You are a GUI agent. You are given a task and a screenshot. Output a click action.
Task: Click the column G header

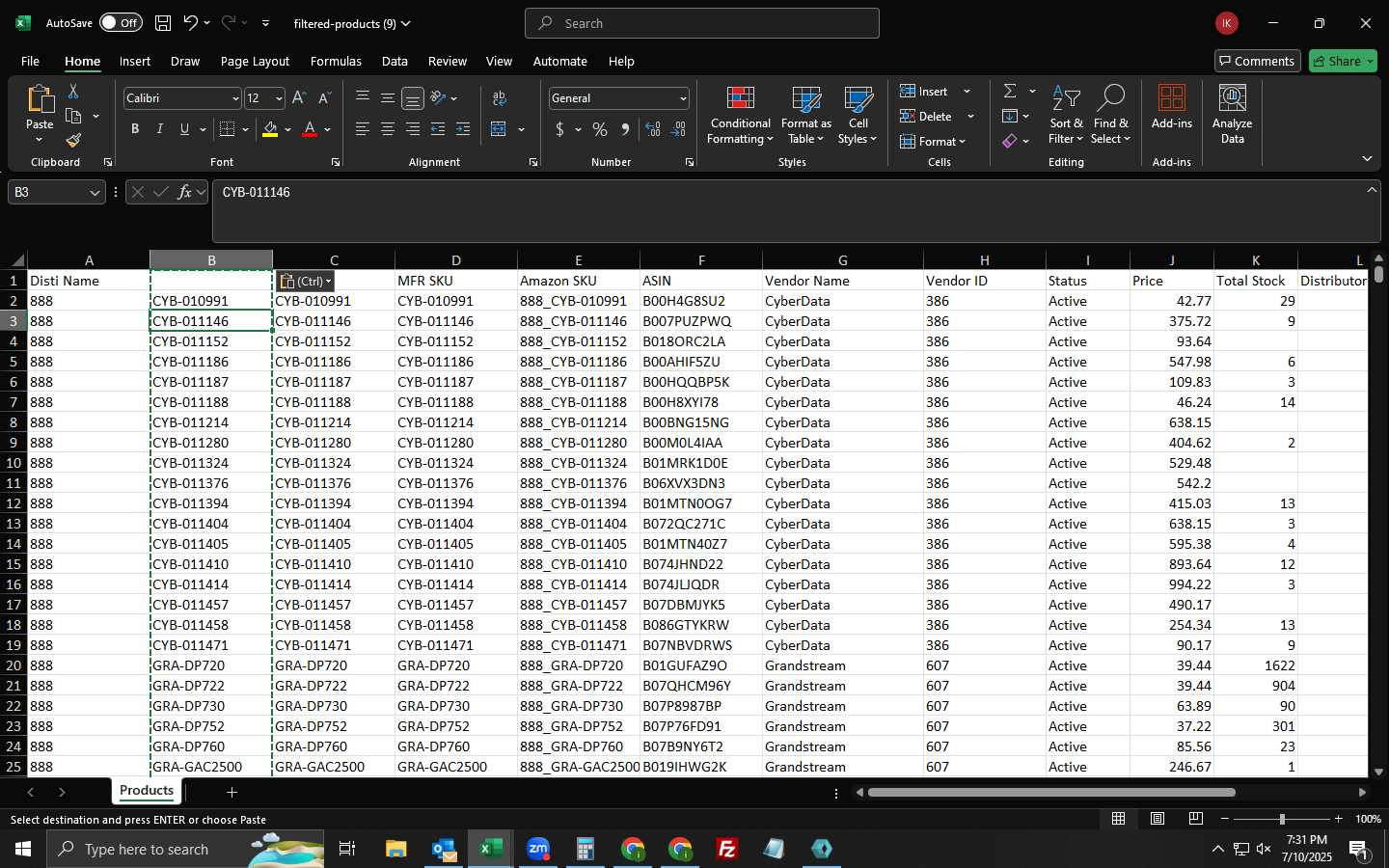[842, 260]
